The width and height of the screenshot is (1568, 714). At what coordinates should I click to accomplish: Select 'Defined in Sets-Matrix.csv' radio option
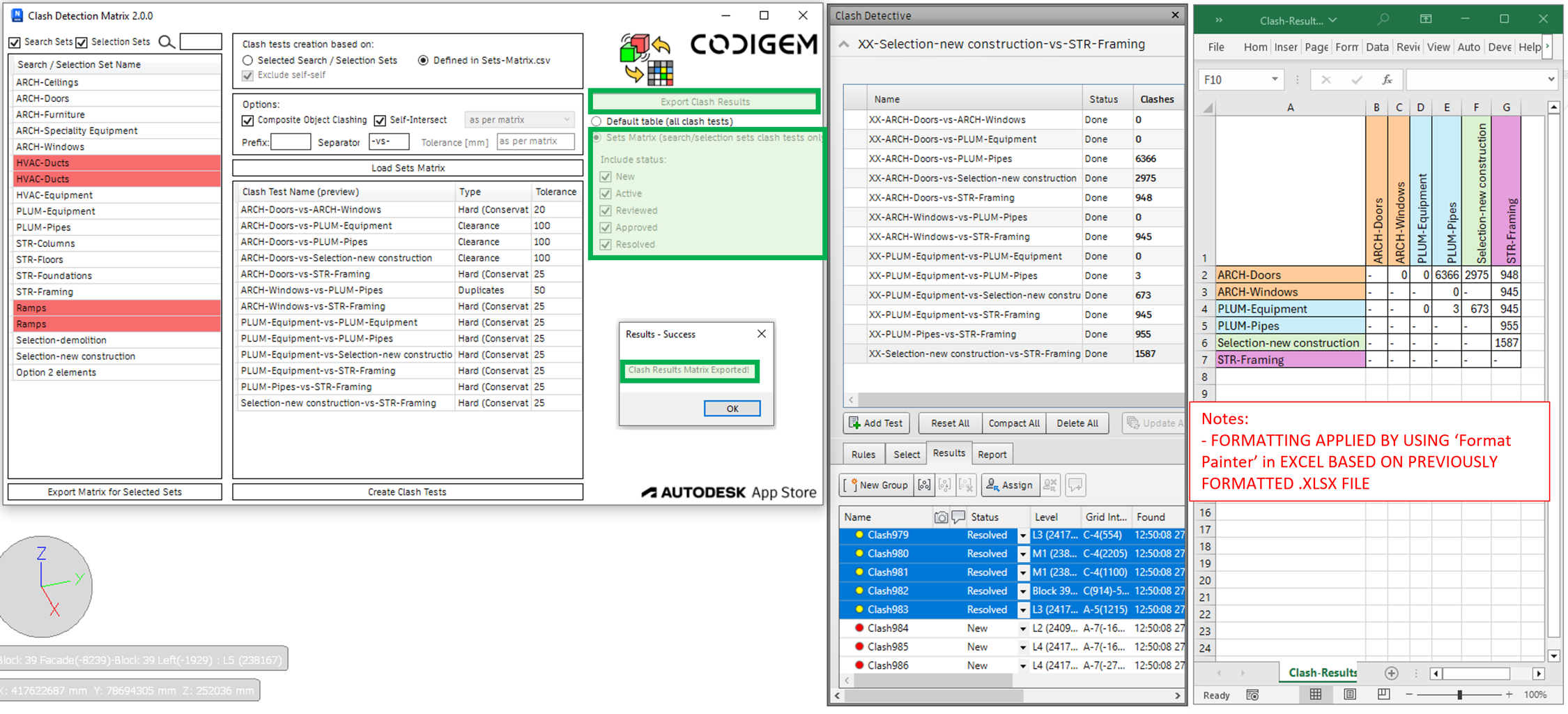pyautogui.click(x=423, y=61)
